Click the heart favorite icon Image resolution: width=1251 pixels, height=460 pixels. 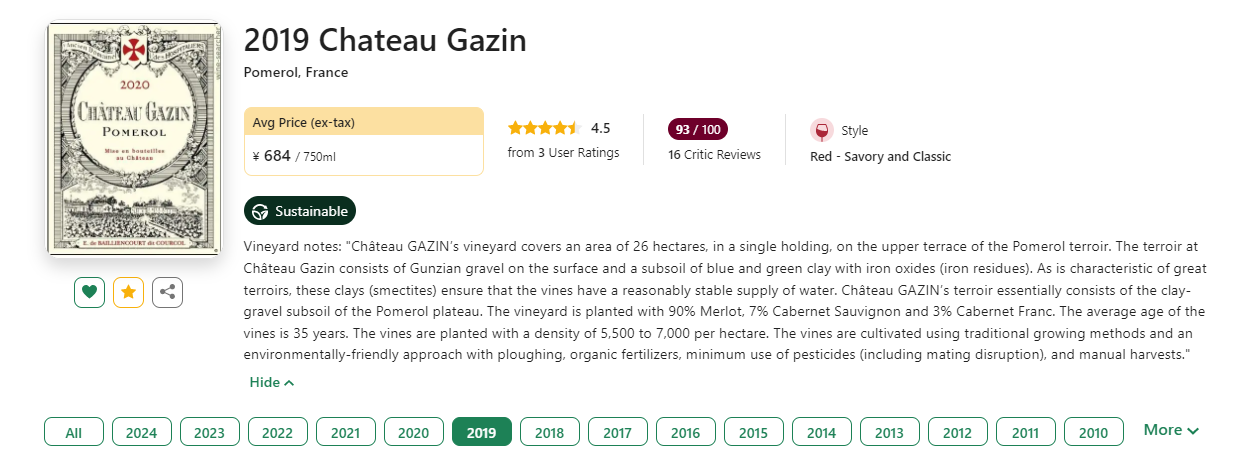tap(89, 292)
